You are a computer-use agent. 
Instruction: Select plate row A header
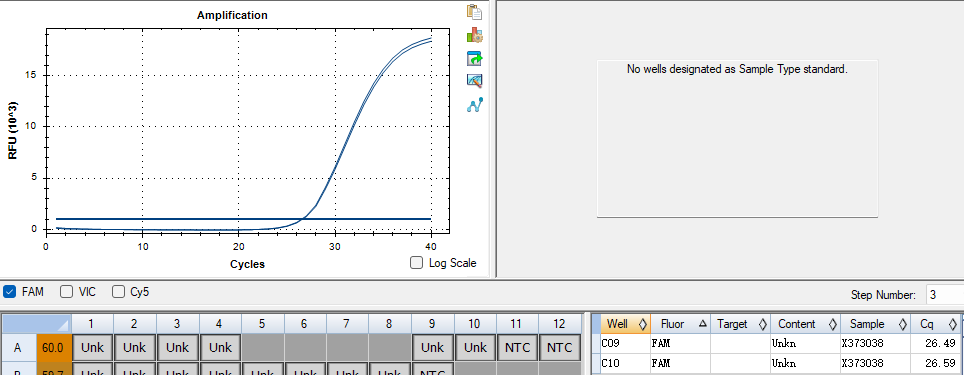[x=18, y=348]
